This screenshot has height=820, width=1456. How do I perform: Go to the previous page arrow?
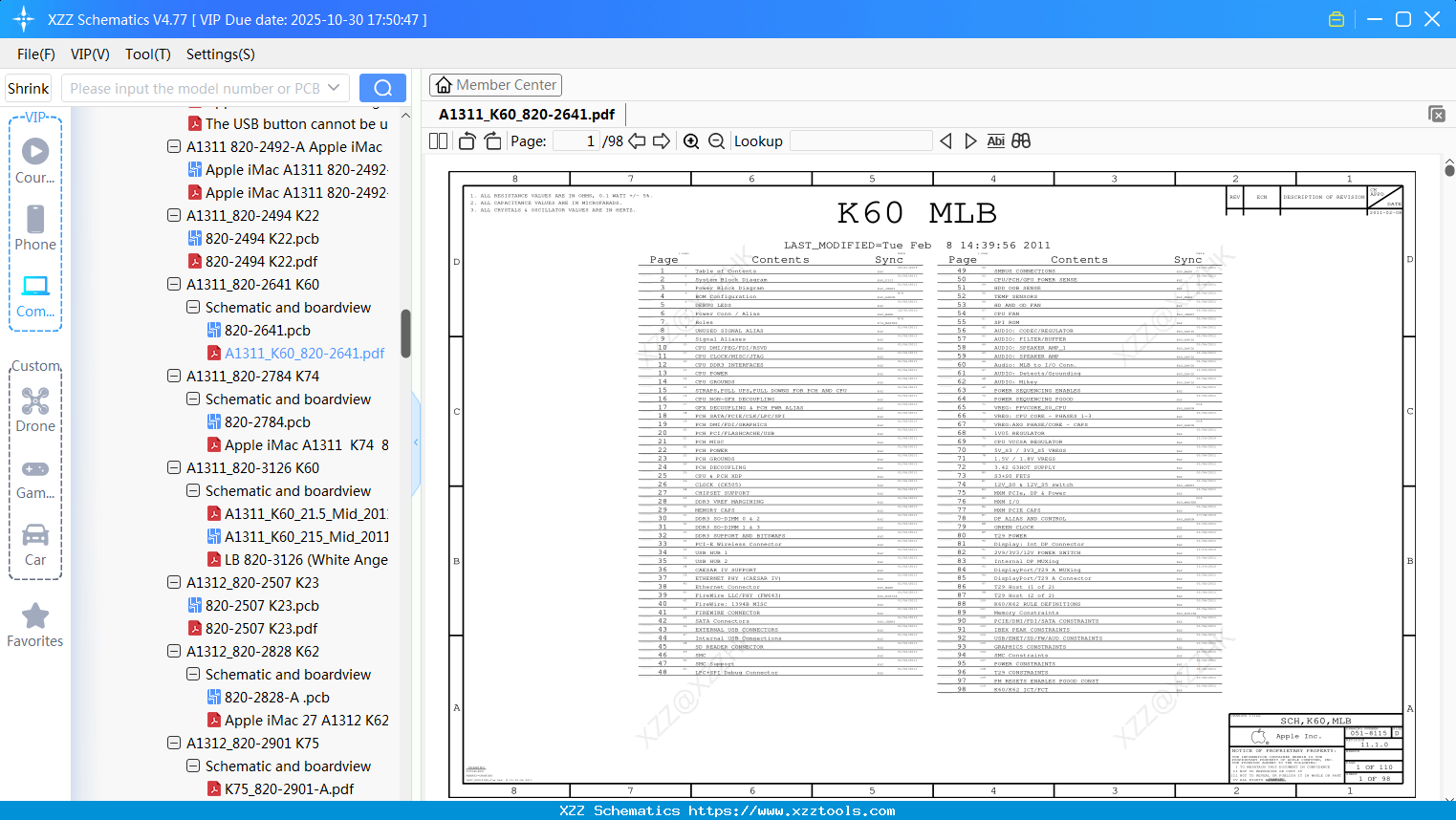(637, 141)
